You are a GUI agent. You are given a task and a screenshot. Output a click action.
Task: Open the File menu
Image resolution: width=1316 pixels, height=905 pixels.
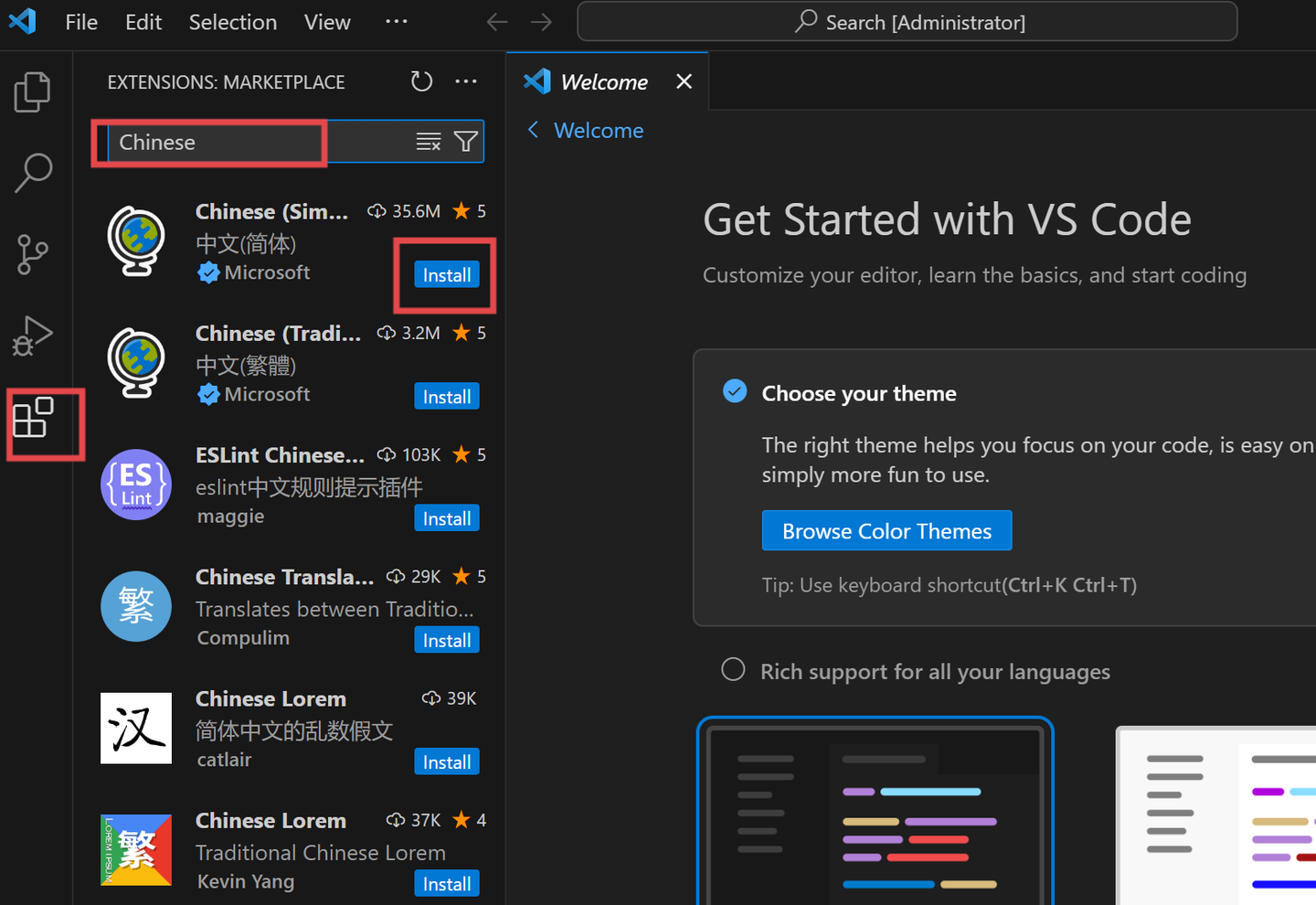(x=80, y=22)
